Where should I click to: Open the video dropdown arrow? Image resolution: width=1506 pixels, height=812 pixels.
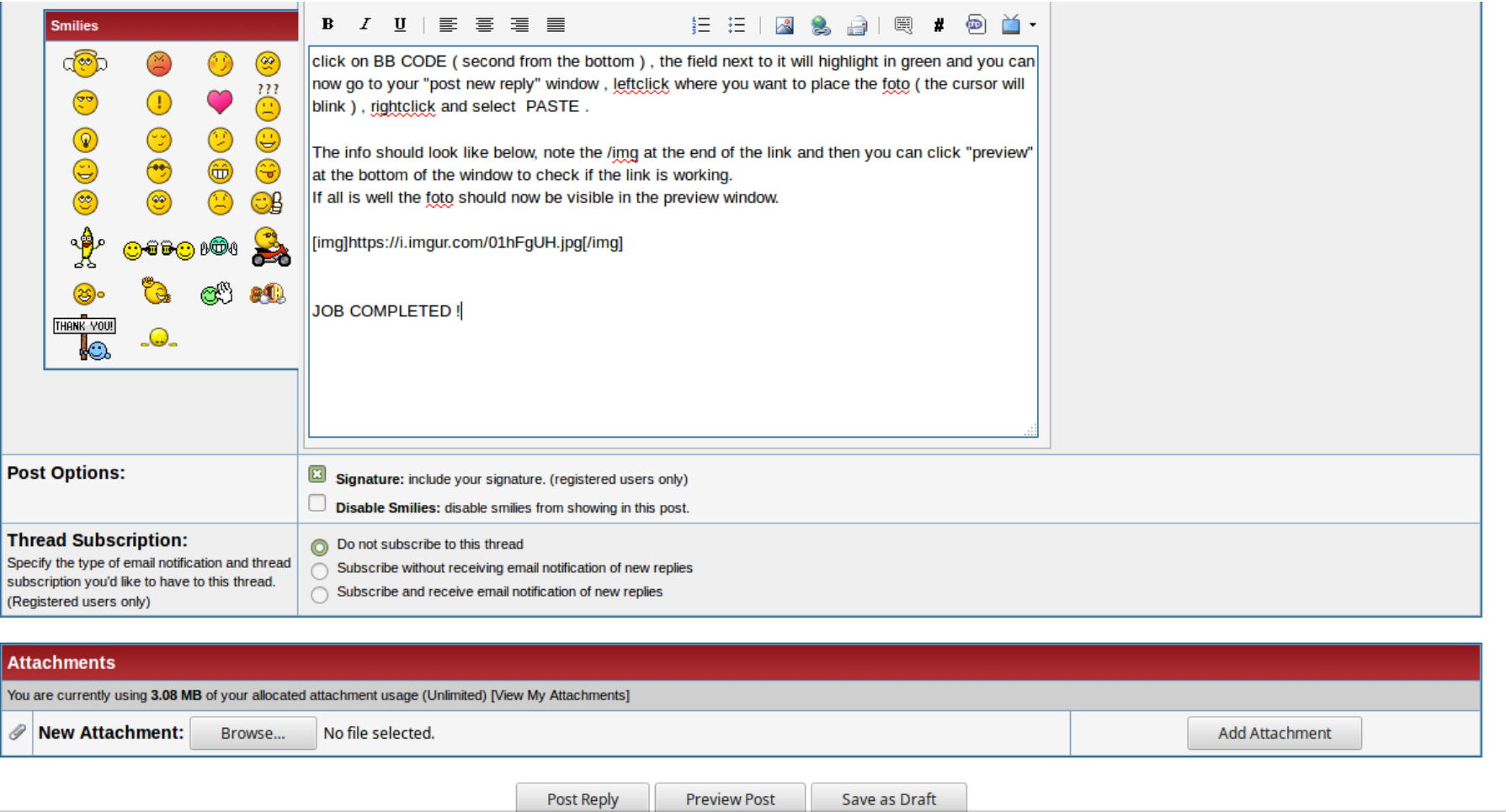(1033, 25)
